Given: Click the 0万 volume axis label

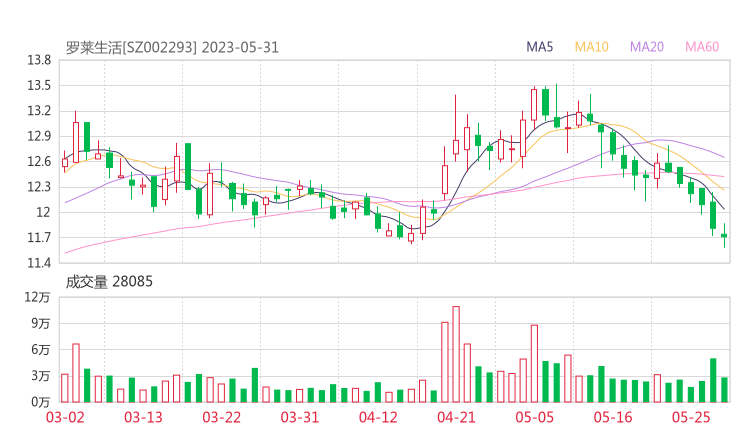Looking at the screenshot, I should tap(39, 402).
